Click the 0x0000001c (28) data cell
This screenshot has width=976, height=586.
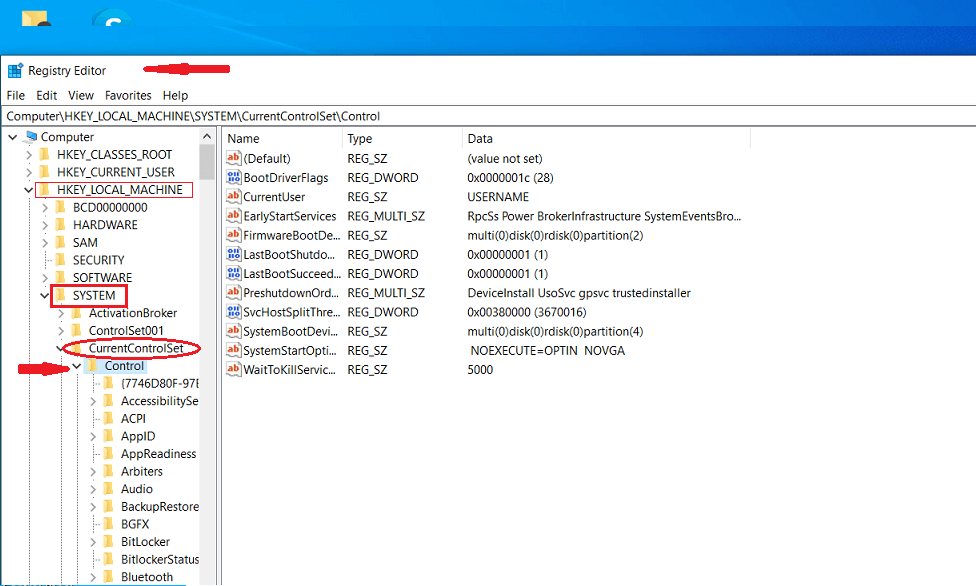510,177
